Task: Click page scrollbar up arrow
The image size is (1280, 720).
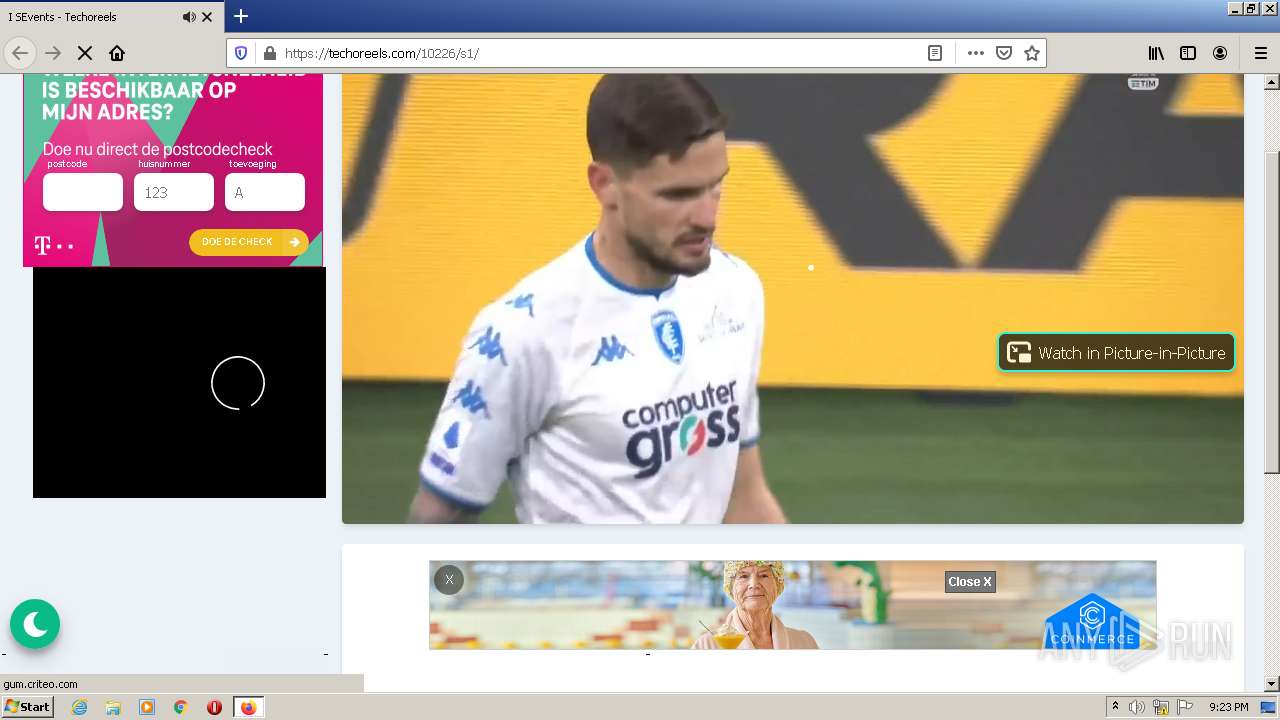Action: 1272,81
